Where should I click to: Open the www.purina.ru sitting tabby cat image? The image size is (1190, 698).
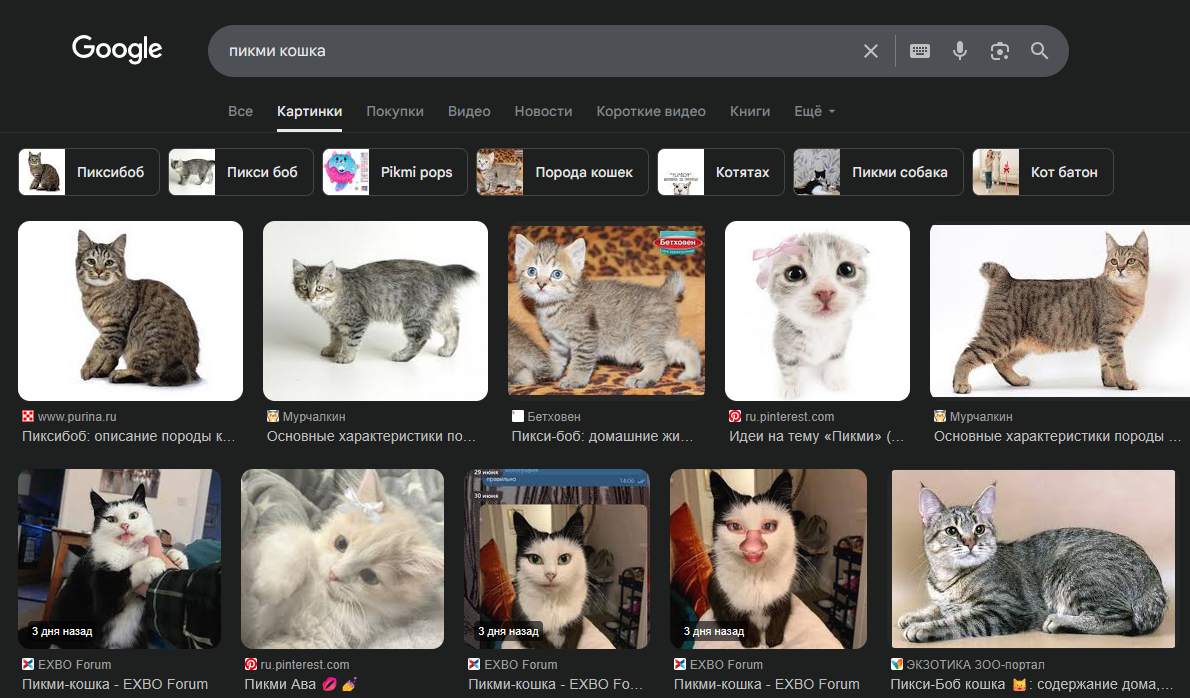click(131, 311)
